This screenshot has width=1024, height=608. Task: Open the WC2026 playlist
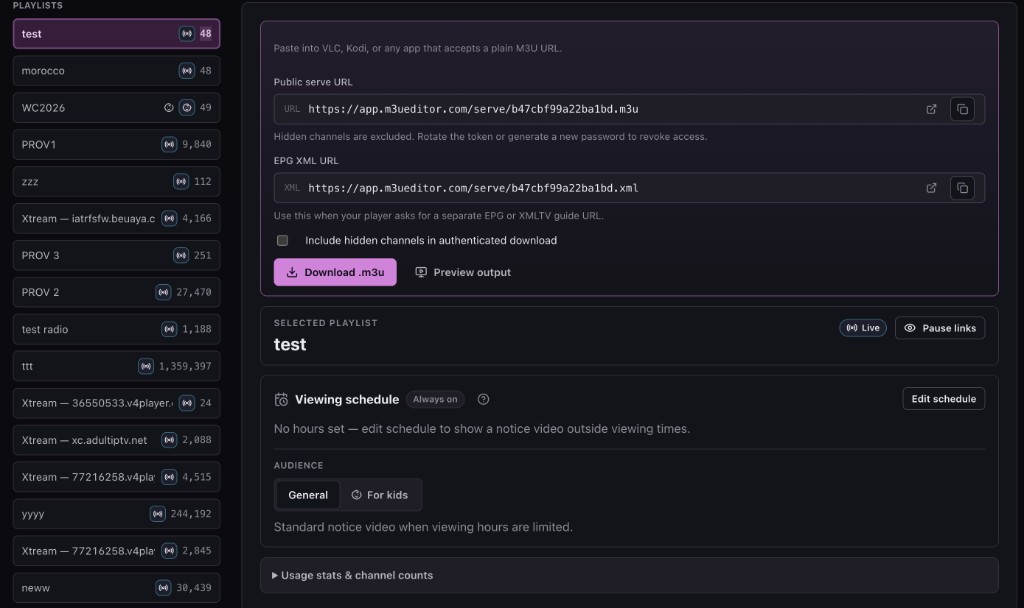click(116, 108)
